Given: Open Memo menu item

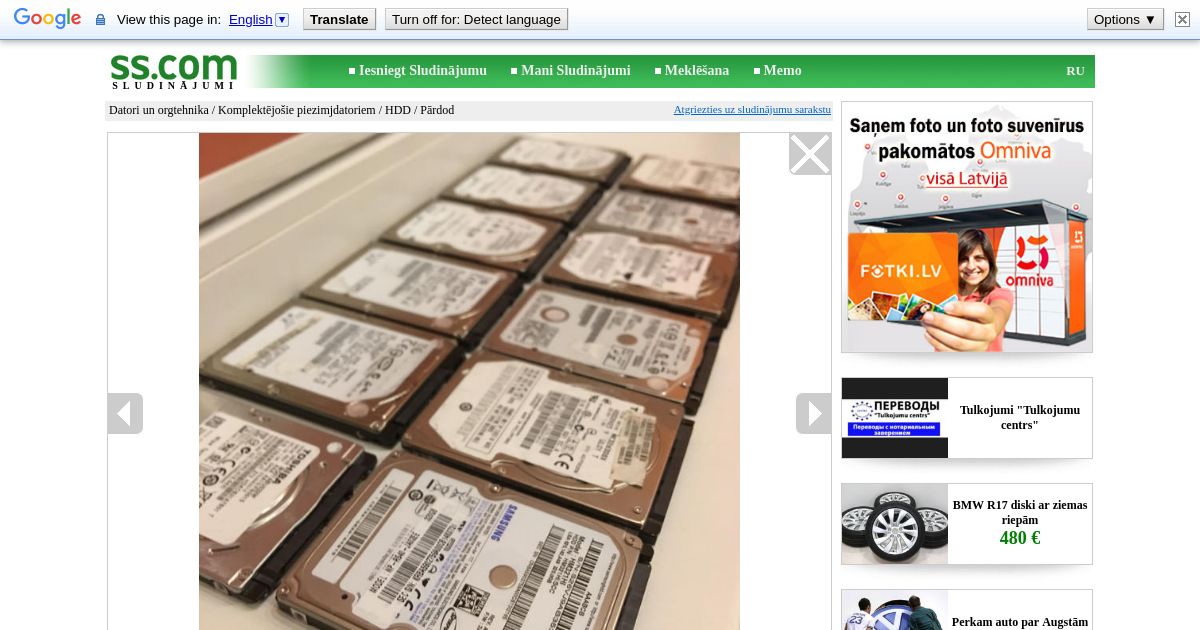Looking at the screenshot, I should 783,71.
